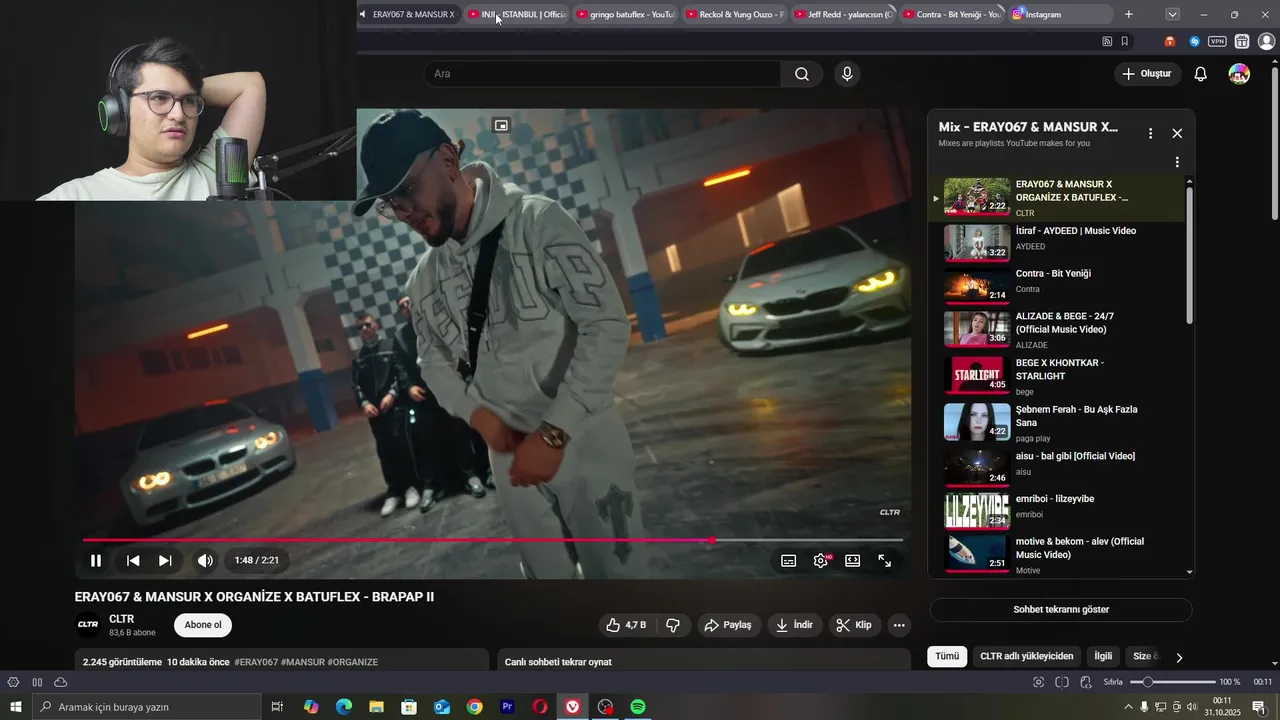
Task: Open the RSS feed icon in address bar
Action: pos(1107,42)
